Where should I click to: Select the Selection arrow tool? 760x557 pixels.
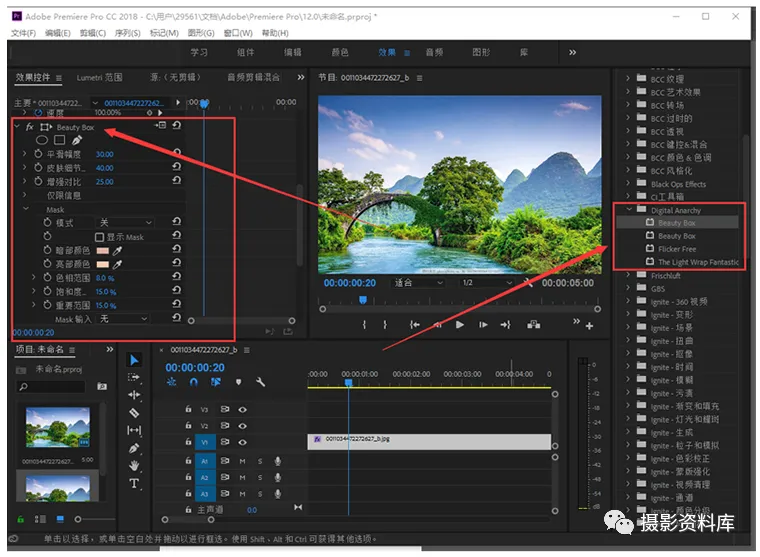click(x=134, y=360)
